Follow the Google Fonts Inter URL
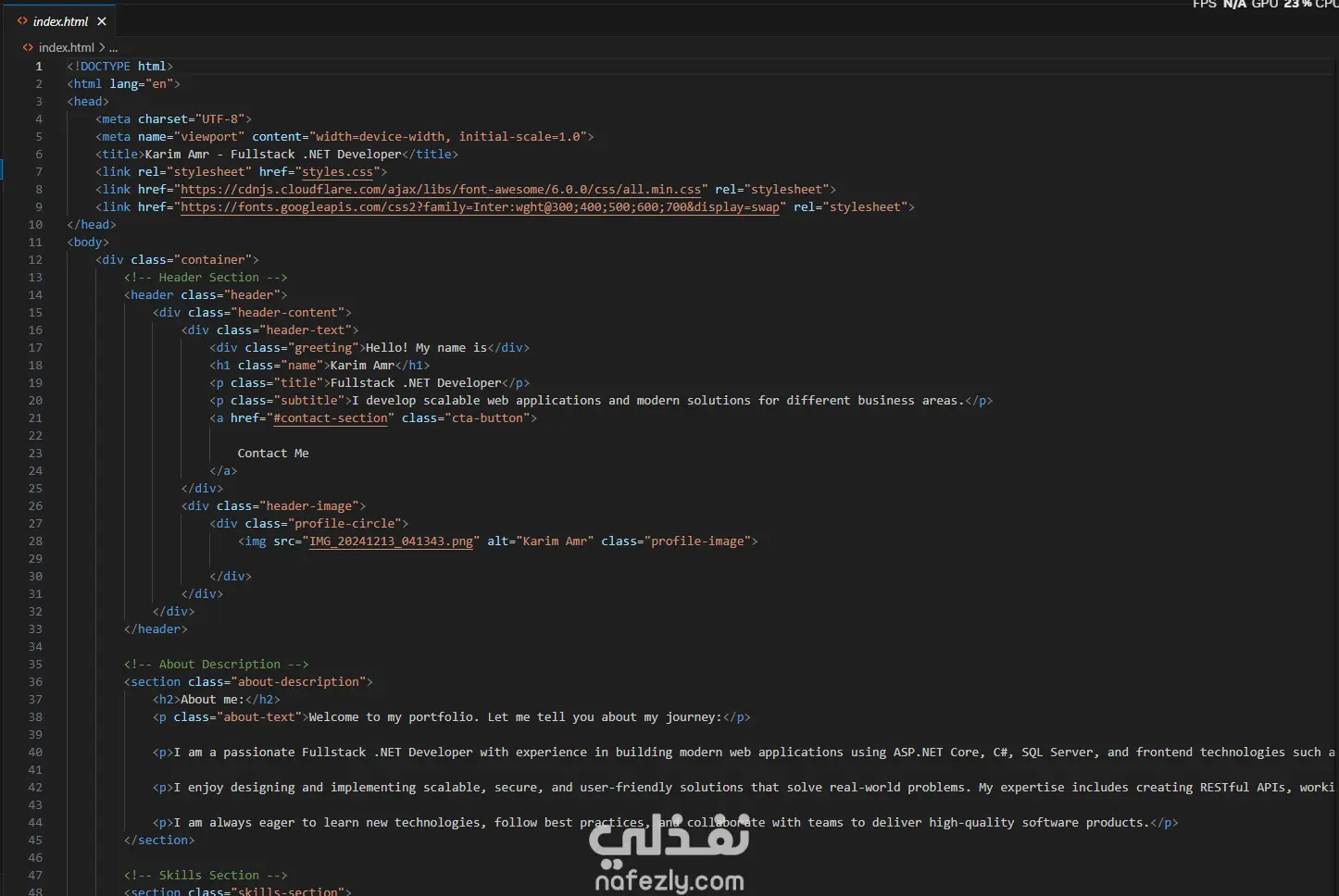Screen dimensions: 1339x896 pyautogui.click(x=480, y=207)
